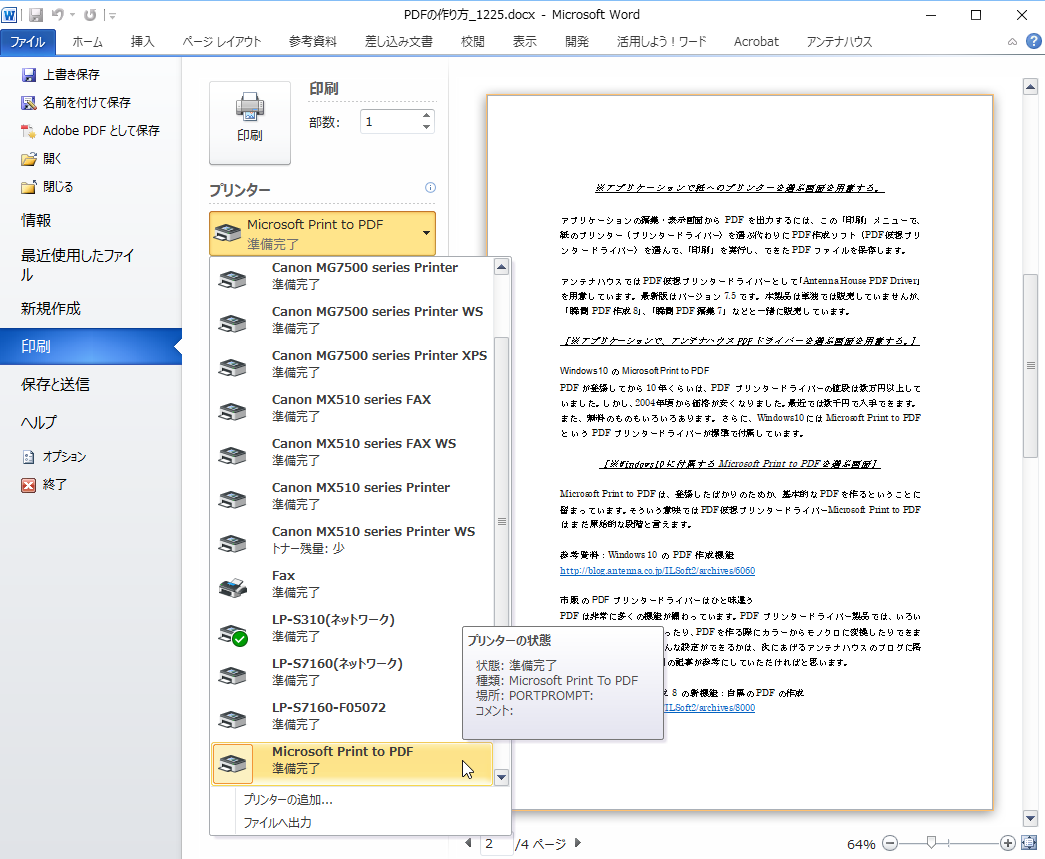Click zoom-to-page icon in bottom right
Image resolution: width=1045 pixels, height=859 pixels.
click(1029, 843)
